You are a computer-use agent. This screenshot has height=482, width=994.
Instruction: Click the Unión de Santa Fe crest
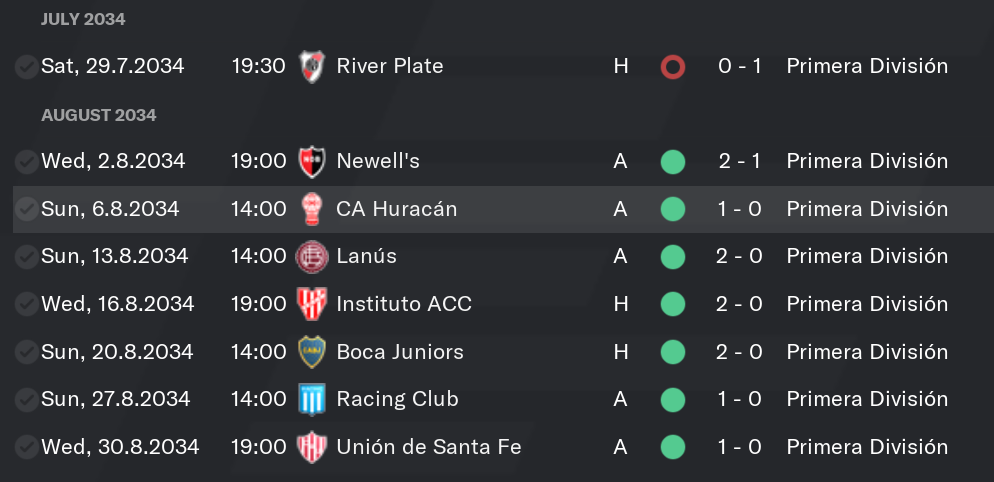(311, 447)
